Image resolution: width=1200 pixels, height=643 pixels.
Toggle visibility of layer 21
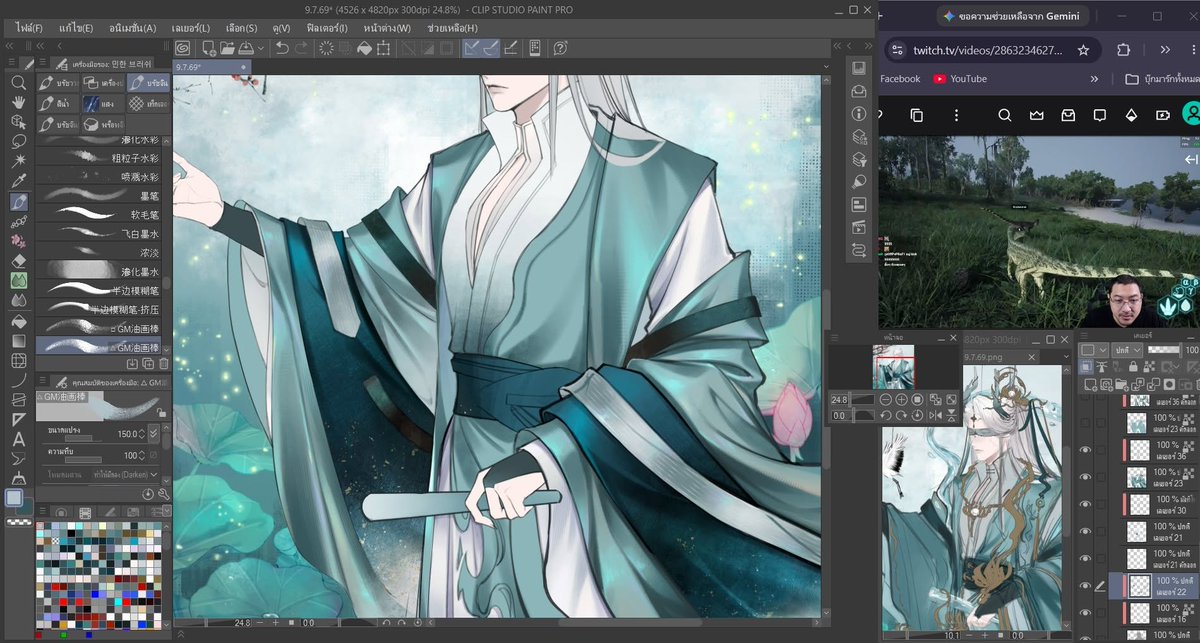1086,531
